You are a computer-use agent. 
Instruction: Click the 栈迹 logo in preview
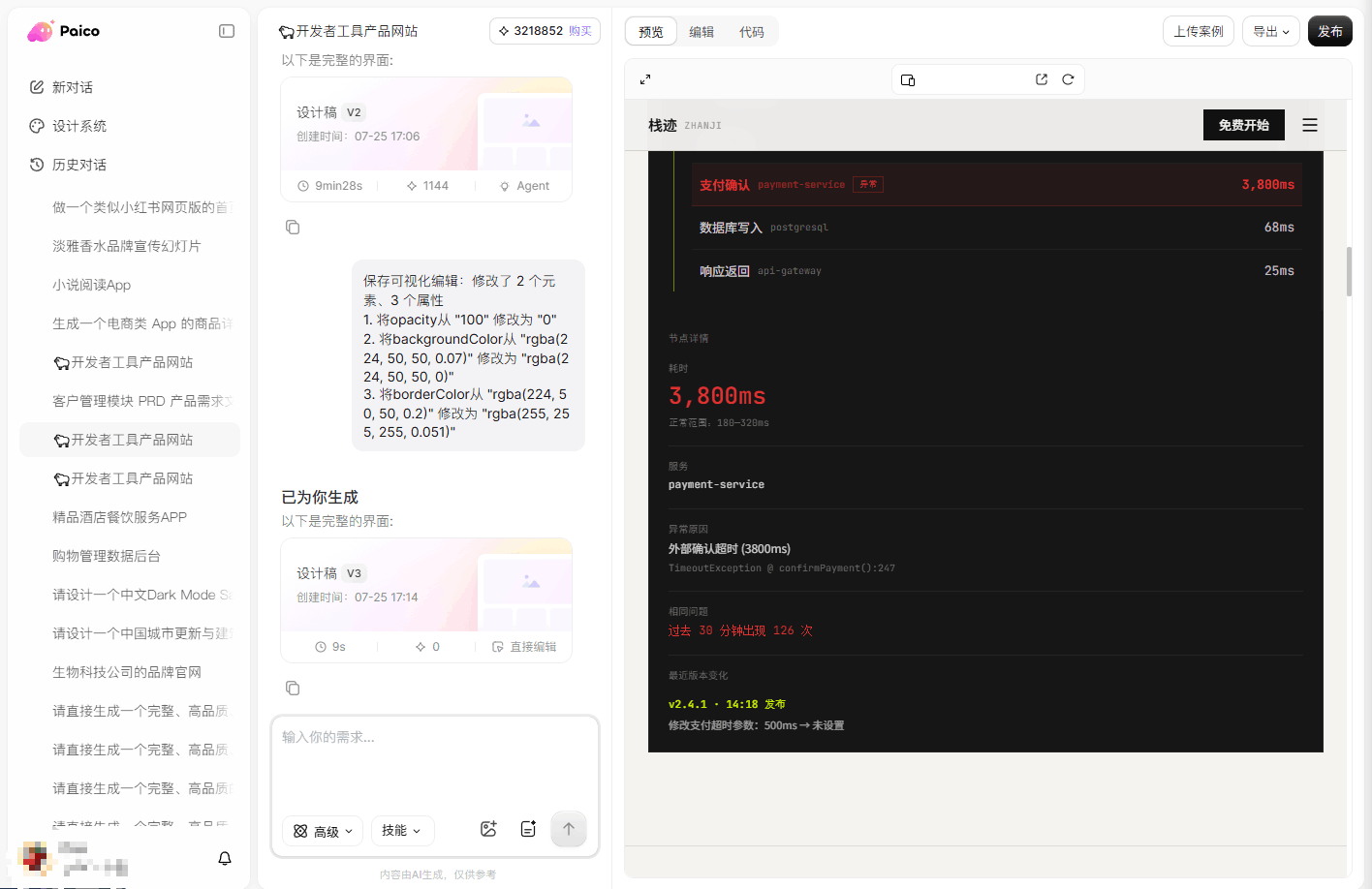coord(685,125)
